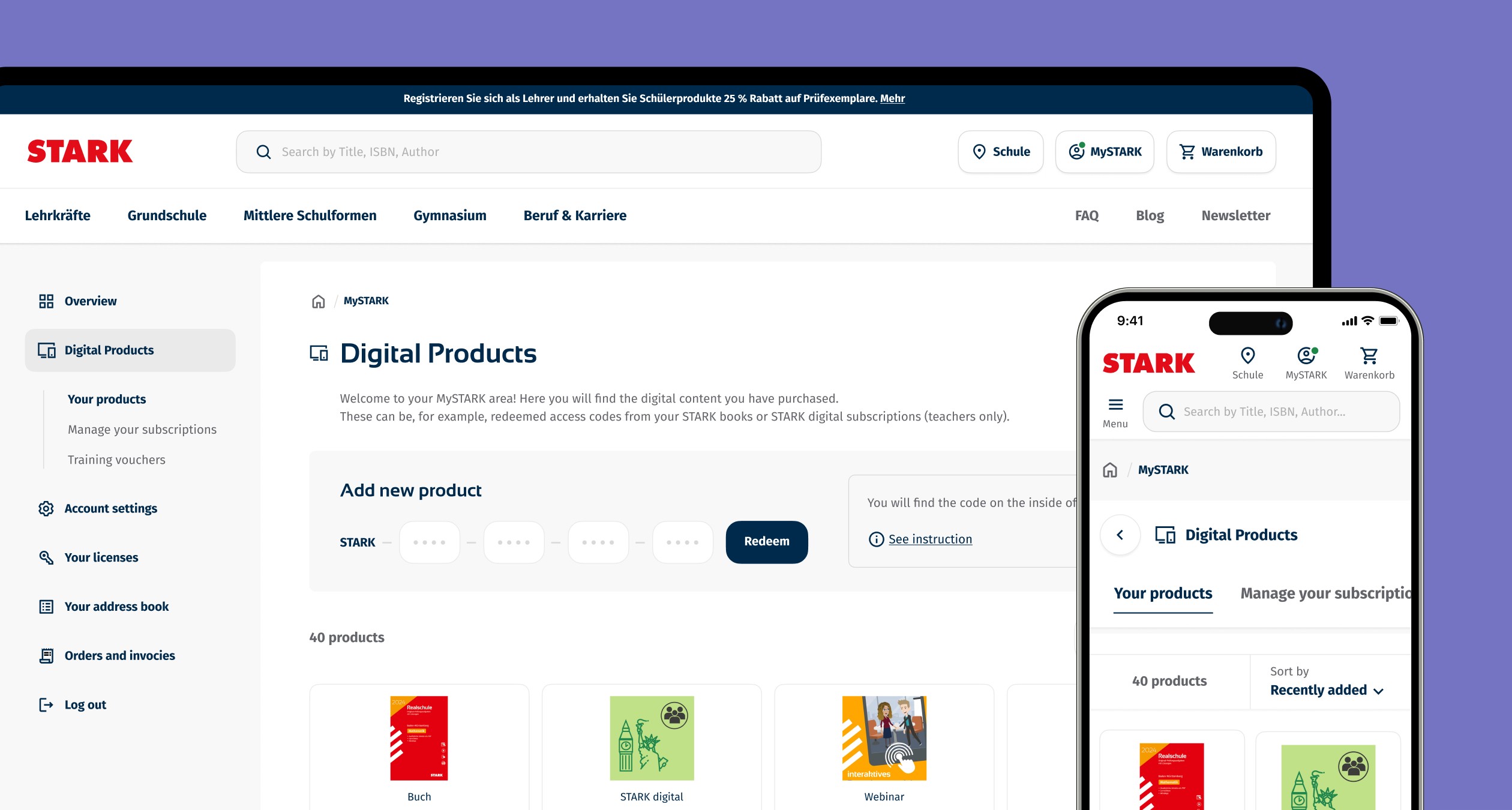Expand the Recently added sort dropdown
The image size is (1512, 810).
pos(1327,690)
